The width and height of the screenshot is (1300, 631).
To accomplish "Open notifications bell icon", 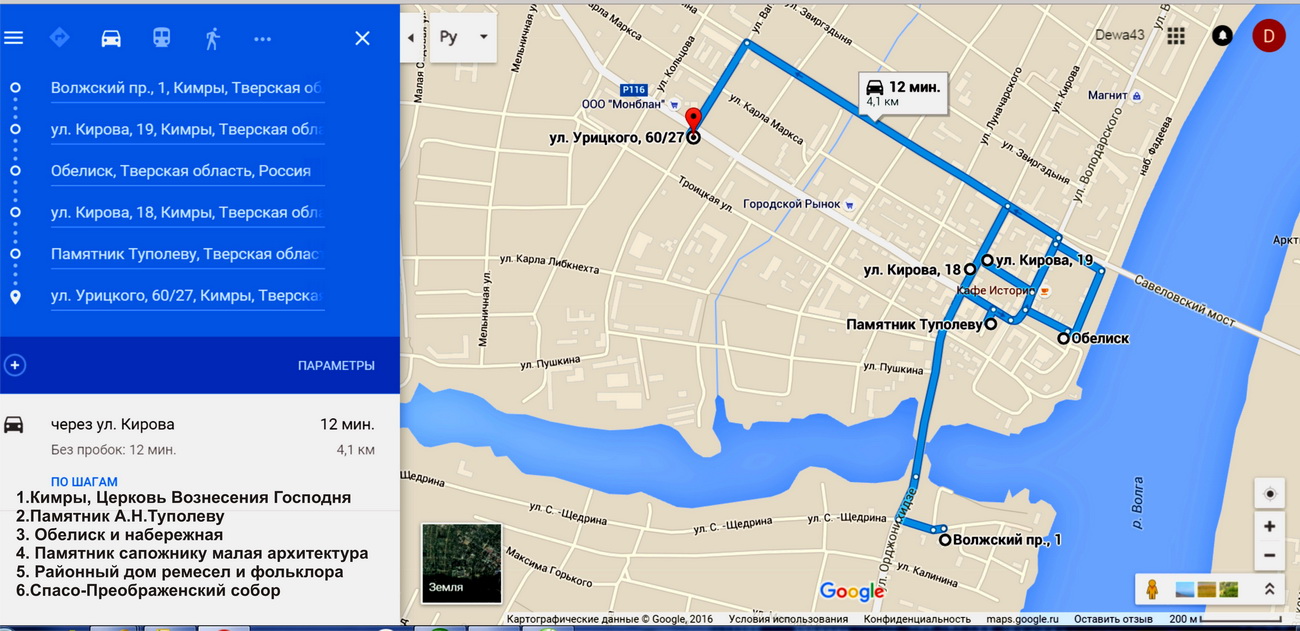I will [x=1222, y=36].
